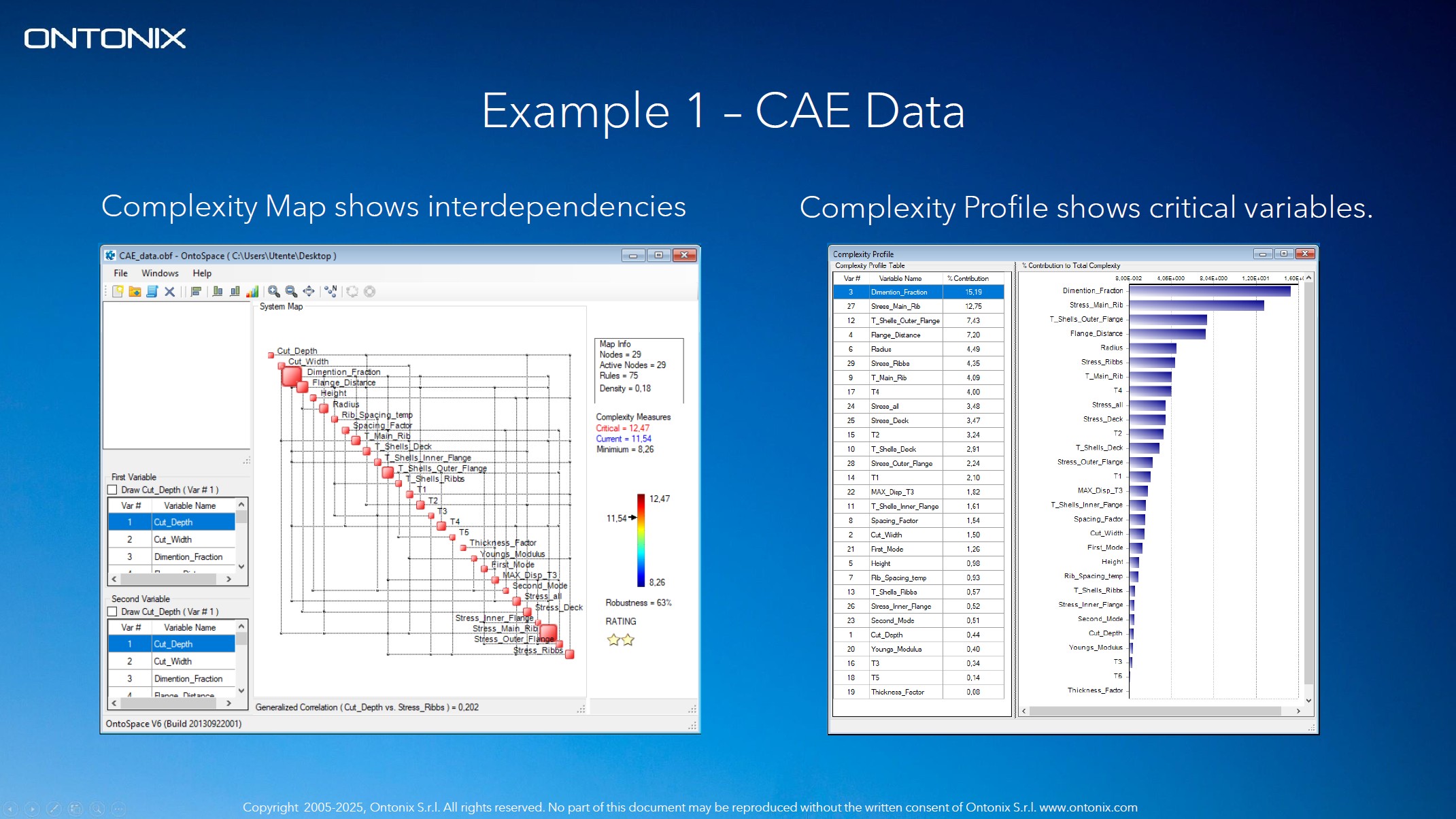
Task: Click the node network N icon
Action: (331, 291)
